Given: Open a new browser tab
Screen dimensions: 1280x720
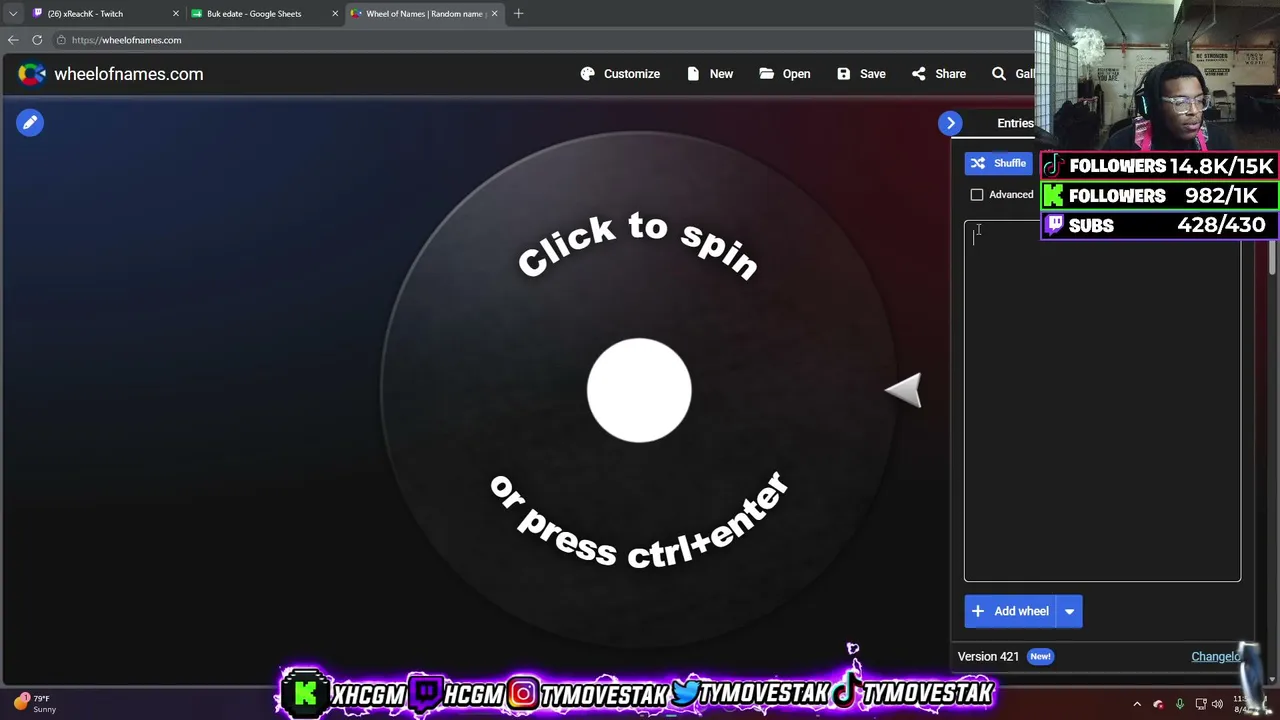Looking at the screenshot, I should (518, 14).
